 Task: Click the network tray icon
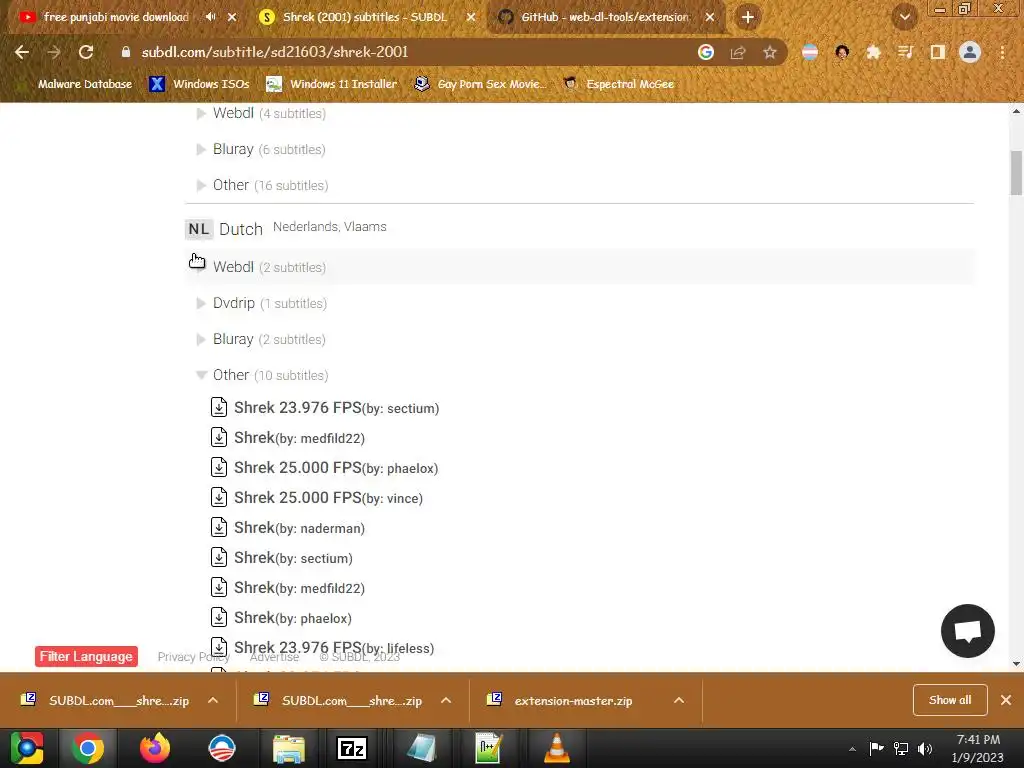pyautogui.click(x=901, y=748)
